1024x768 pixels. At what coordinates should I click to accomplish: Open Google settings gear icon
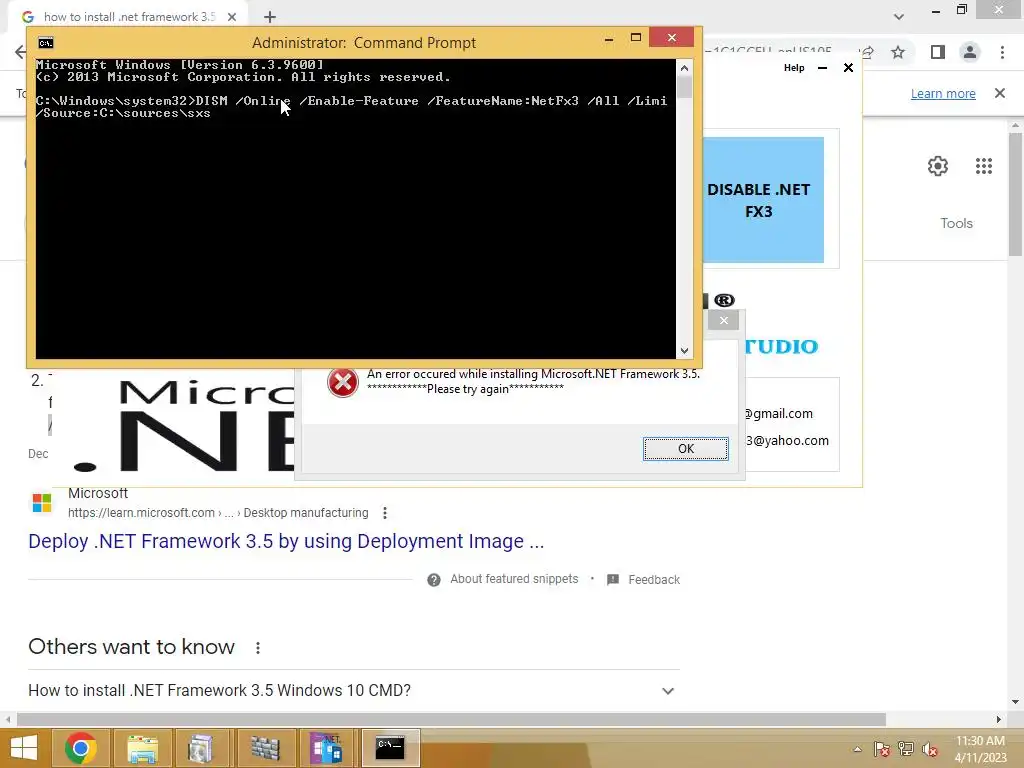point(938,166)
